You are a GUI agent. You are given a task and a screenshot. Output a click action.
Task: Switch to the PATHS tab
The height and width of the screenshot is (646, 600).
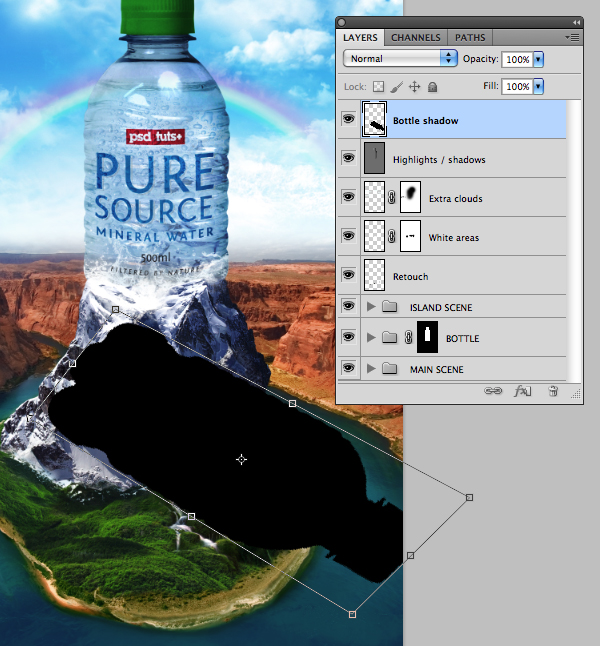point(470,37)
